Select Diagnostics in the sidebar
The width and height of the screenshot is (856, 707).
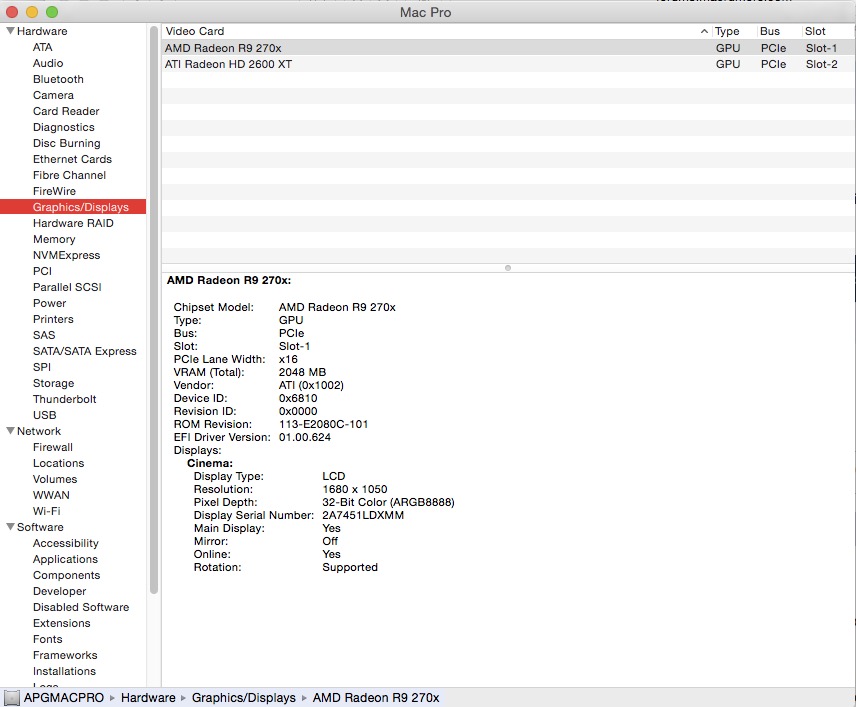click(63, 127)
